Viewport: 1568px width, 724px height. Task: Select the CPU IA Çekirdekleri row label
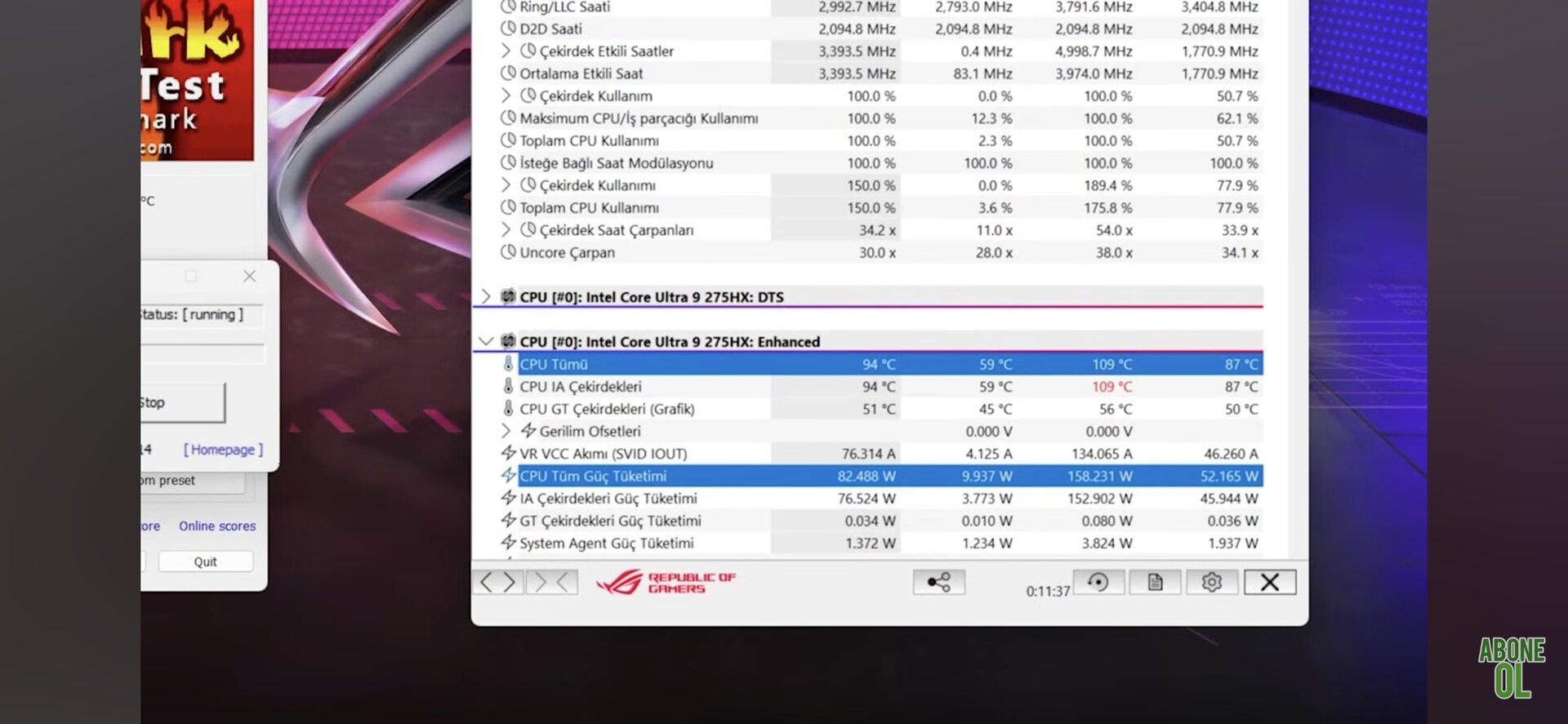[x=581, y=386]
